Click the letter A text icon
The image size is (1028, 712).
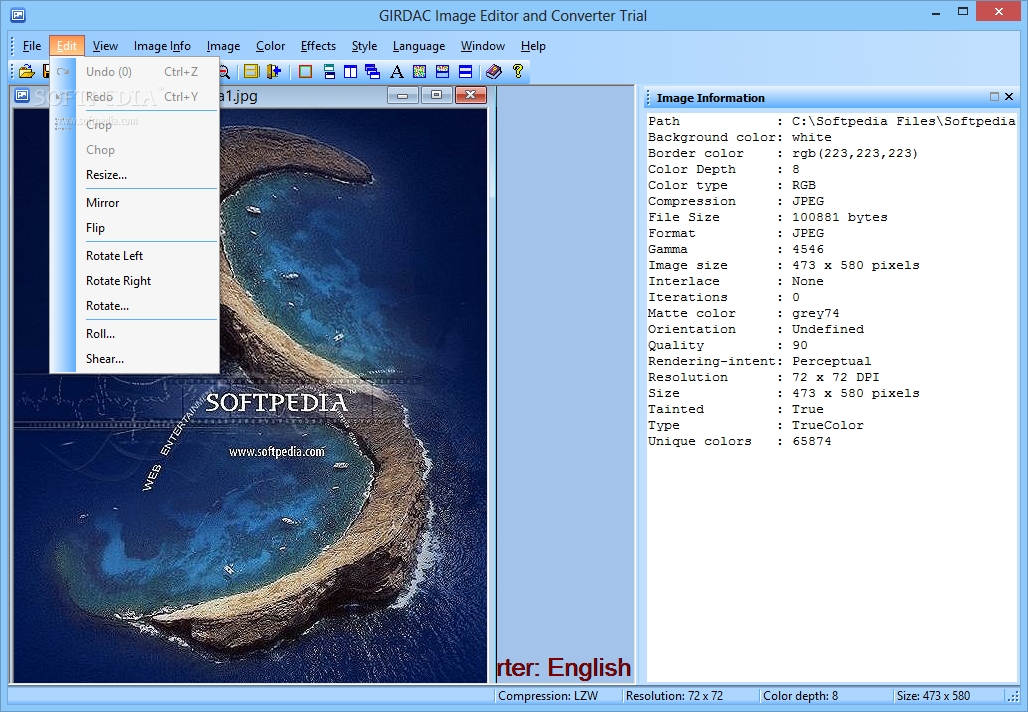397,71
